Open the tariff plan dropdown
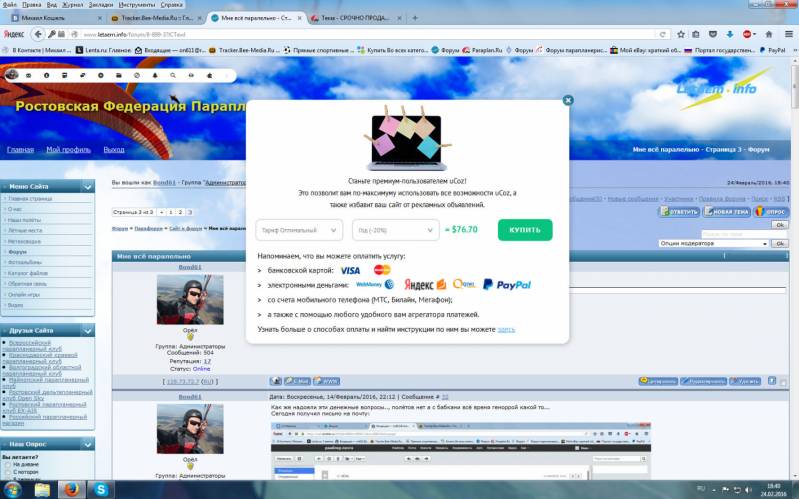The height and width of the screenshot is (499, 799). [x=299, y=230]
